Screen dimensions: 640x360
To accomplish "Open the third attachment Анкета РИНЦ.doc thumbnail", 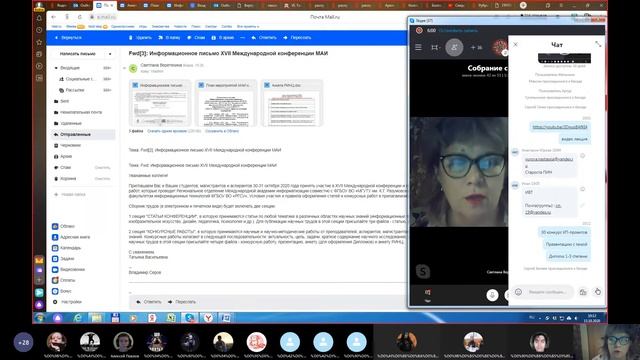I will pos(292,103).
